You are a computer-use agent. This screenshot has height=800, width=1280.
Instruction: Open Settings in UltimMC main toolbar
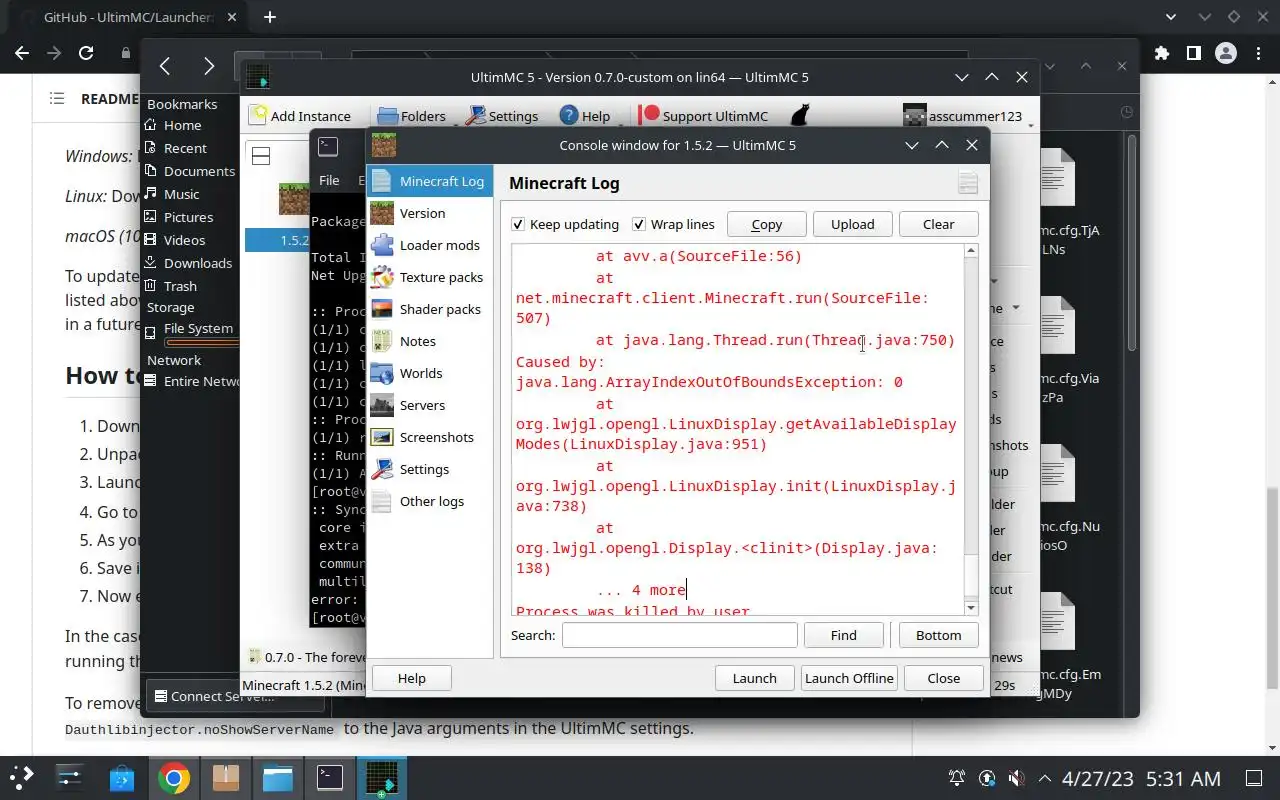pyautogui.click(x=502, y=116)
